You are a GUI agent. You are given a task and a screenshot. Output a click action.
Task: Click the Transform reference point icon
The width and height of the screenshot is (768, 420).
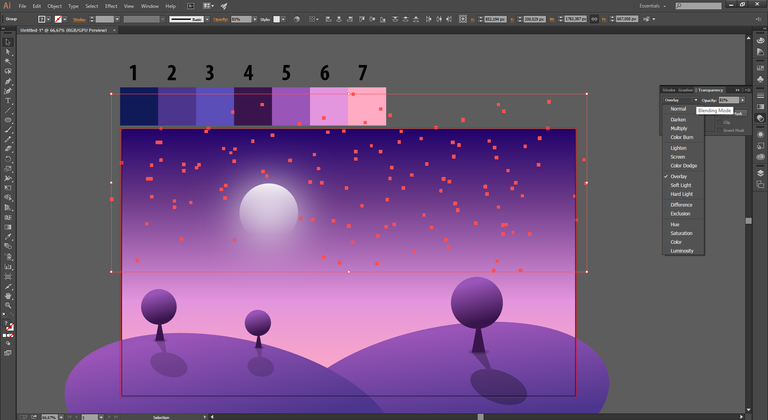pos(463,19)
